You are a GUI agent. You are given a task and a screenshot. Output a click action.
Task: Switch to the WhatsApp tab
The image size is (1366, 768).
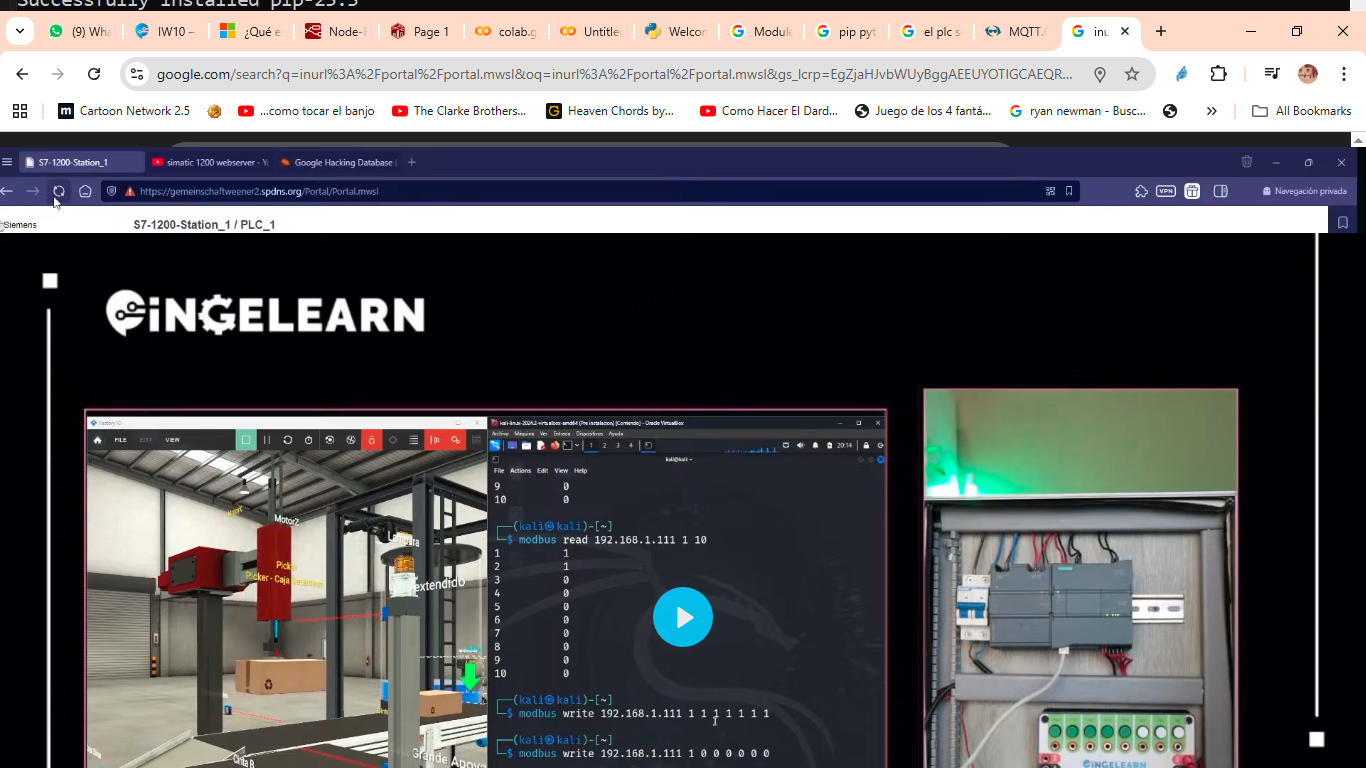pos(80,32)
